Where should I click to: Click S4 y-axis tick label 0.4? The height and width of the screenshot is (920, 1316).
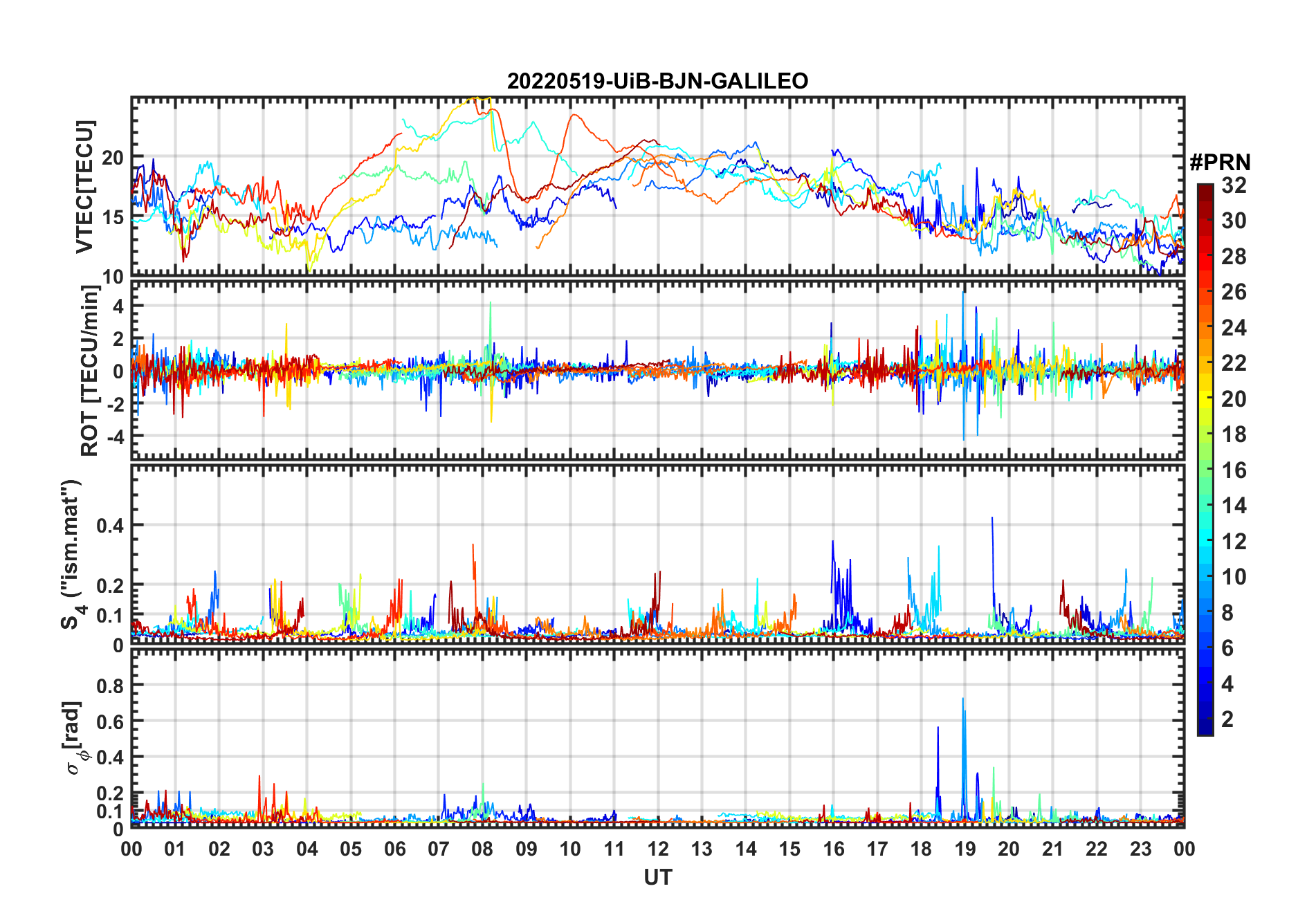point(110,525)
